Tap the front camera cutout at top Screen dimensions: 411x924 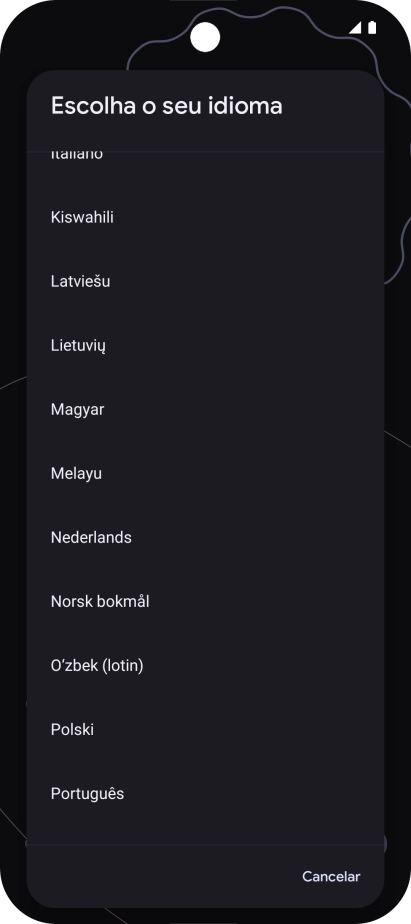[205, 37]
